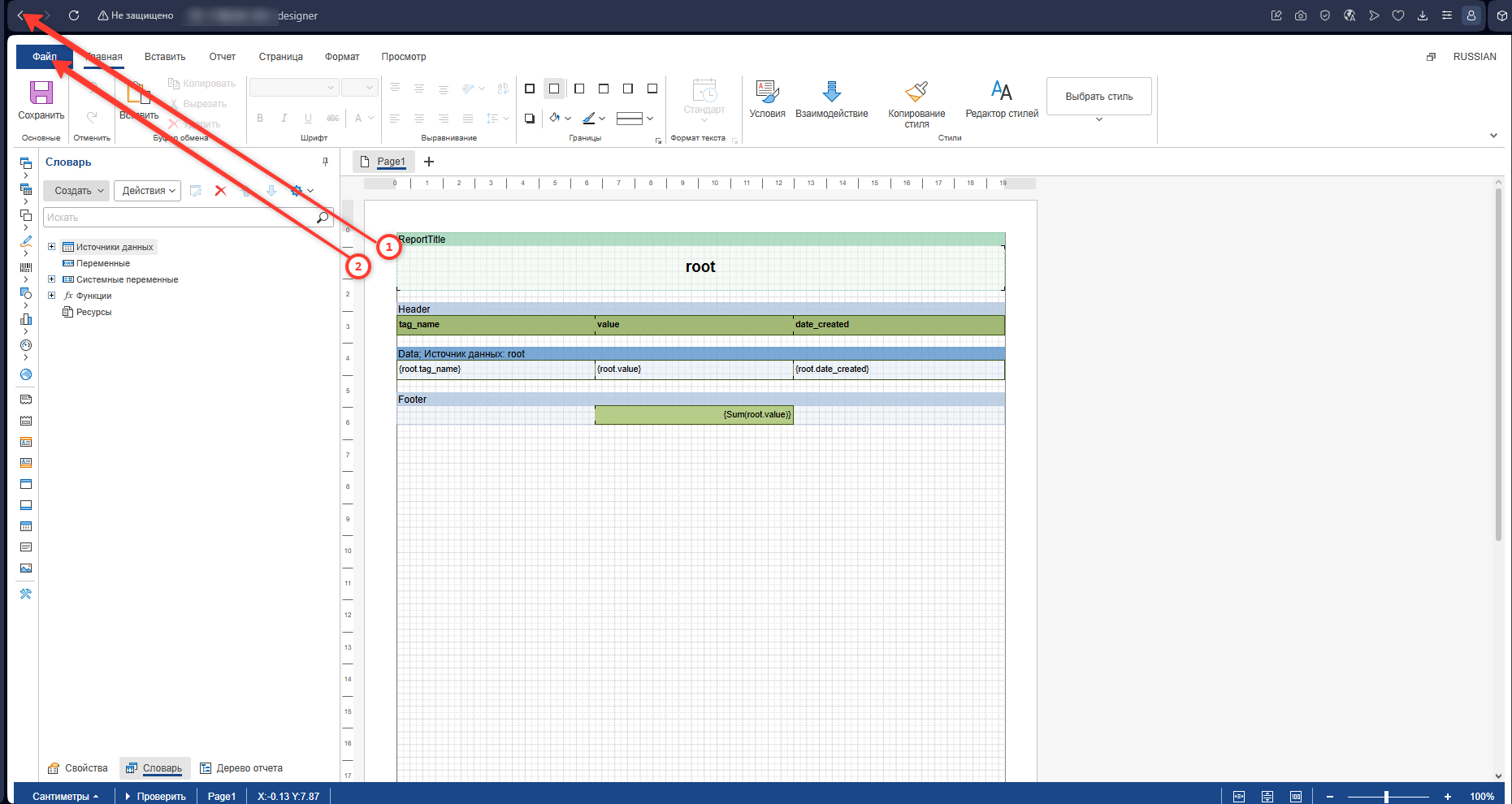Pin the Словарь panel
This screenshot has height=804, width=1512.
(x=325, y=162)
